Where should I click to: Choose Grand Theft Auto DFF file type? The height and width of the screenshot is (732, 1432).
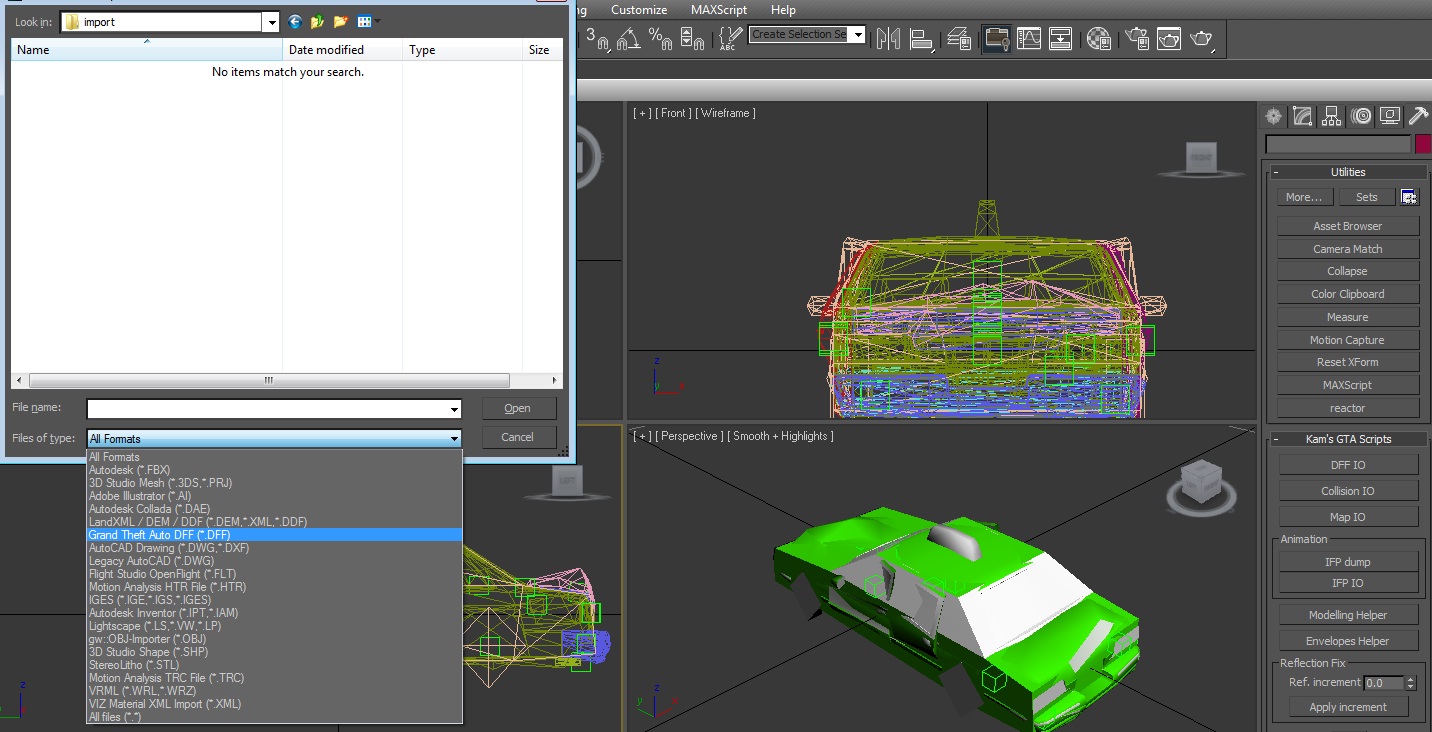pos(160,535)
